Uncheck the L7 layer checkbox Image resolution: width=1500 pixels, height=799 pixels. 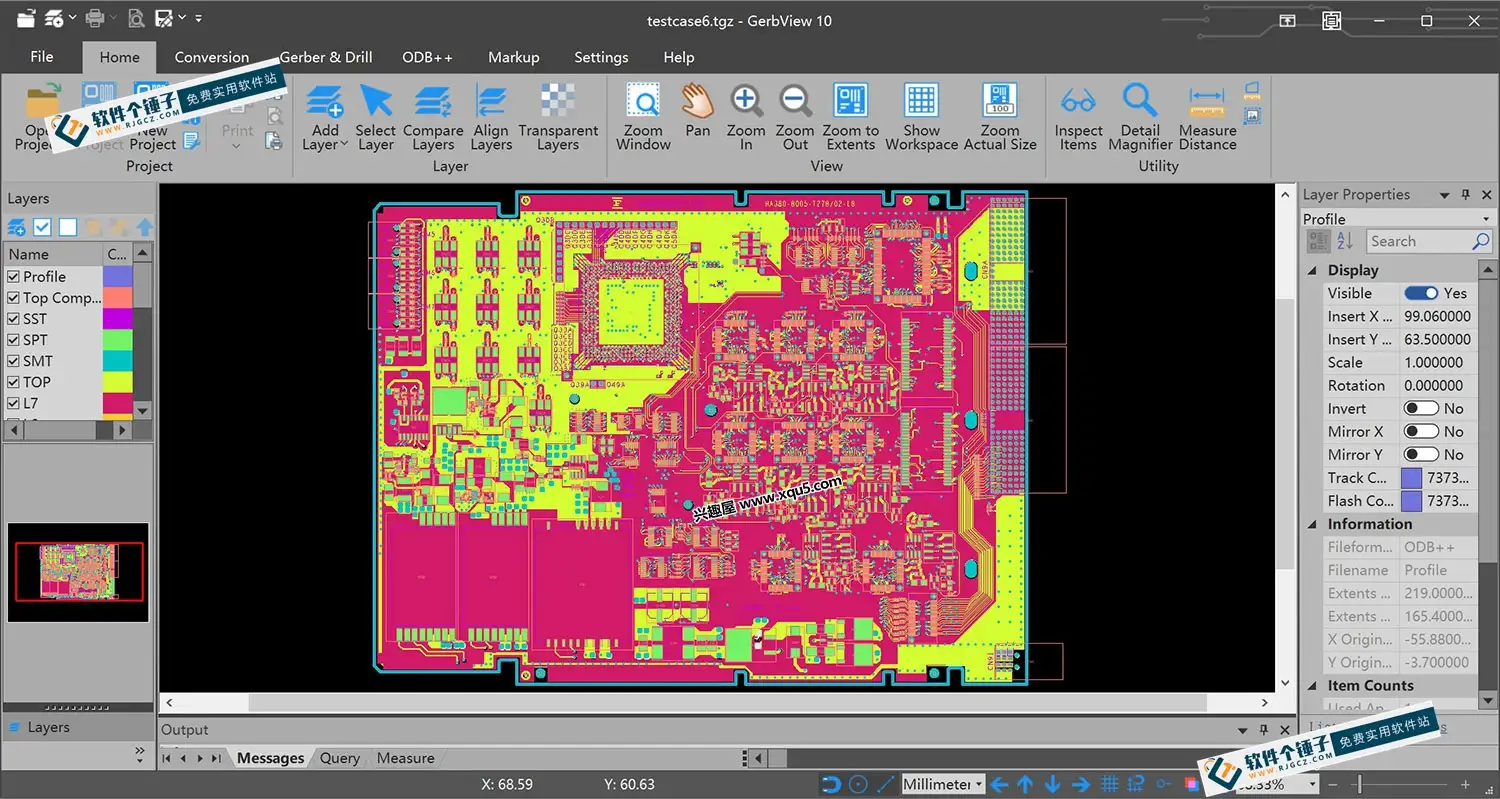tap(14, 403)
